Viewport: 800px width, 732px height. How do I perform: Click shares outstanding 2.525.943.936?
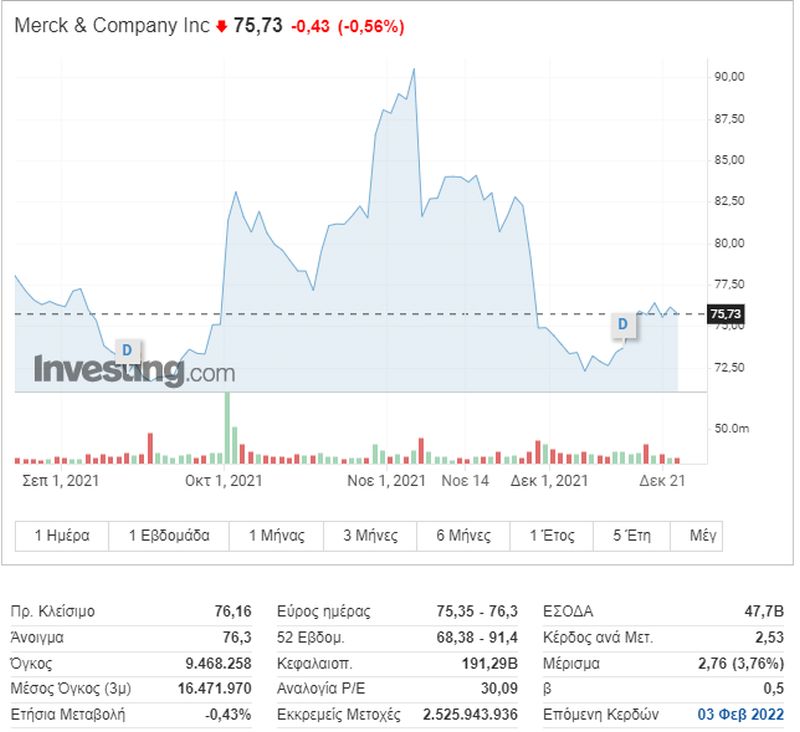coord(470,714)
